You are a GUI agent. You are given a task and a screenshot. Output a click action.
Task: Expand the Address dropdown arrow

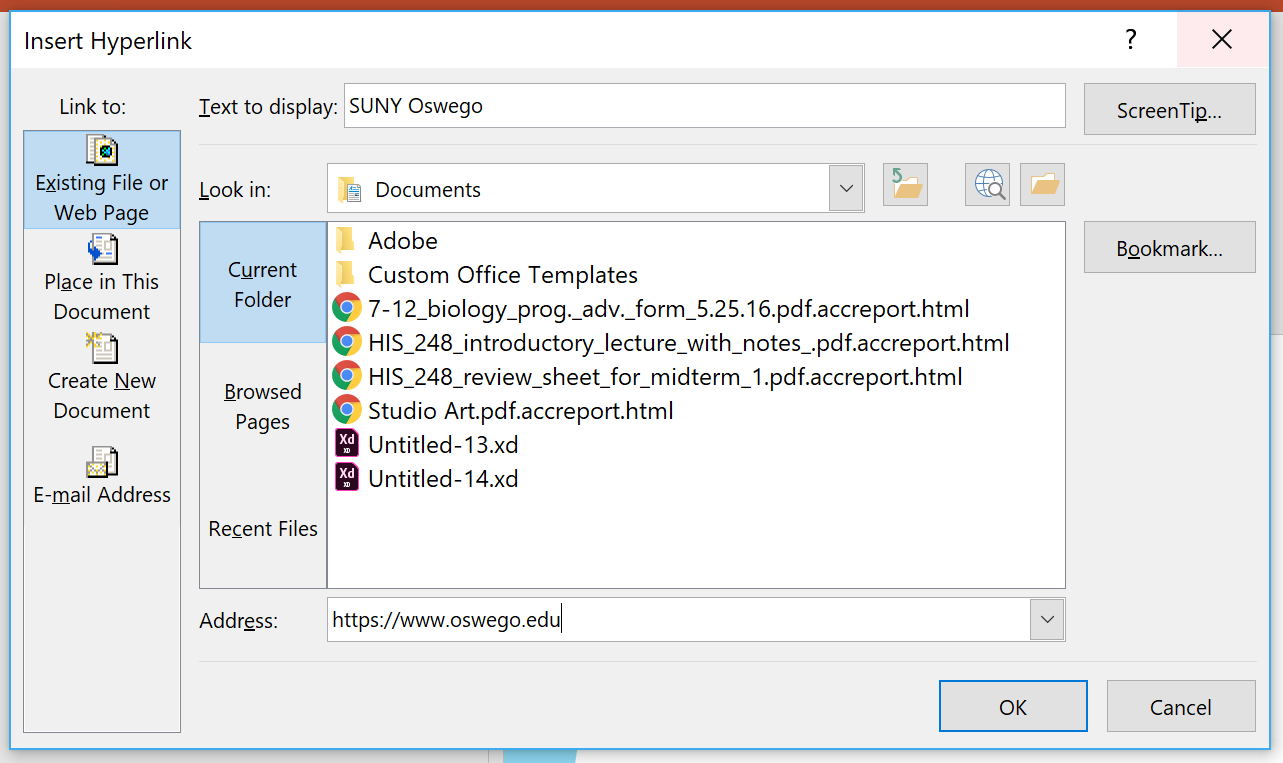tap(1047, 620)
